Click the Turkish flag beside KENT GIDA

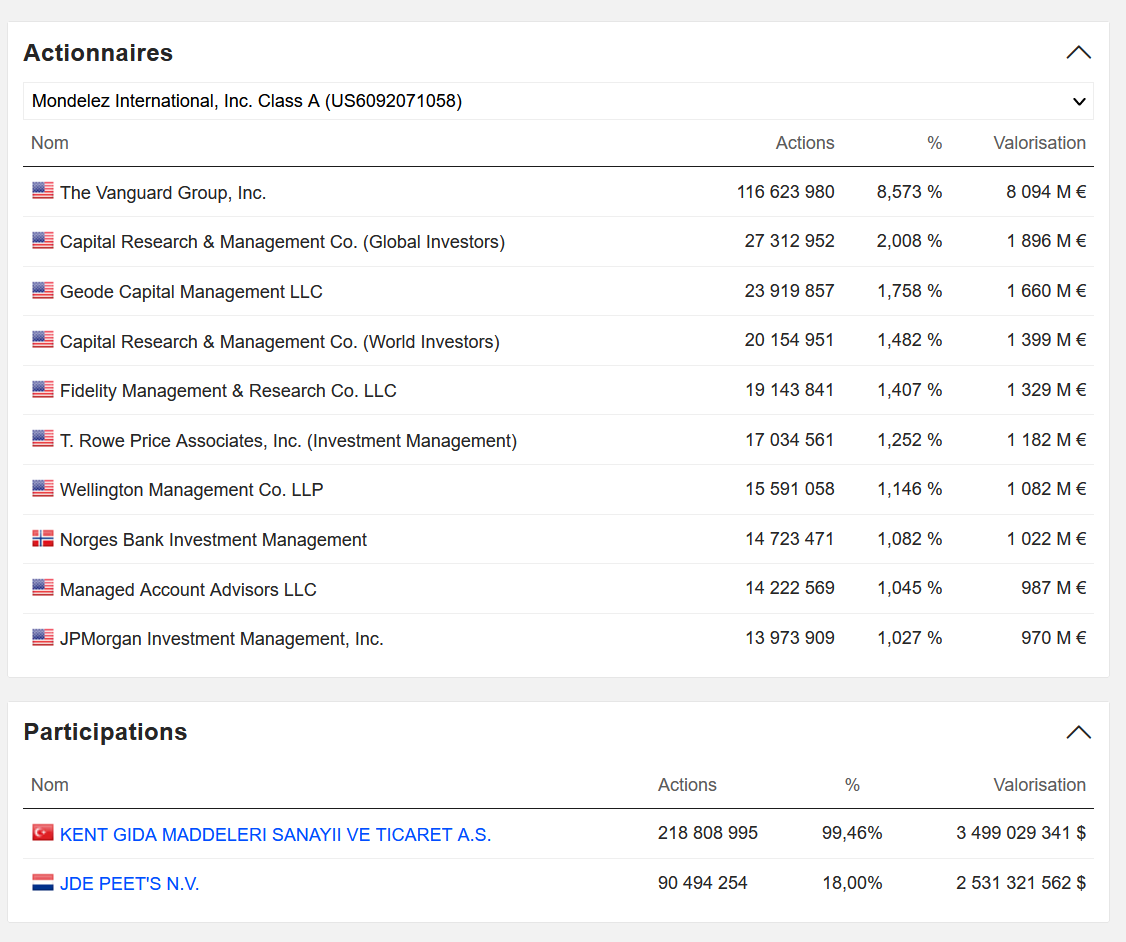pyautogui.click(x=43, y=833)
